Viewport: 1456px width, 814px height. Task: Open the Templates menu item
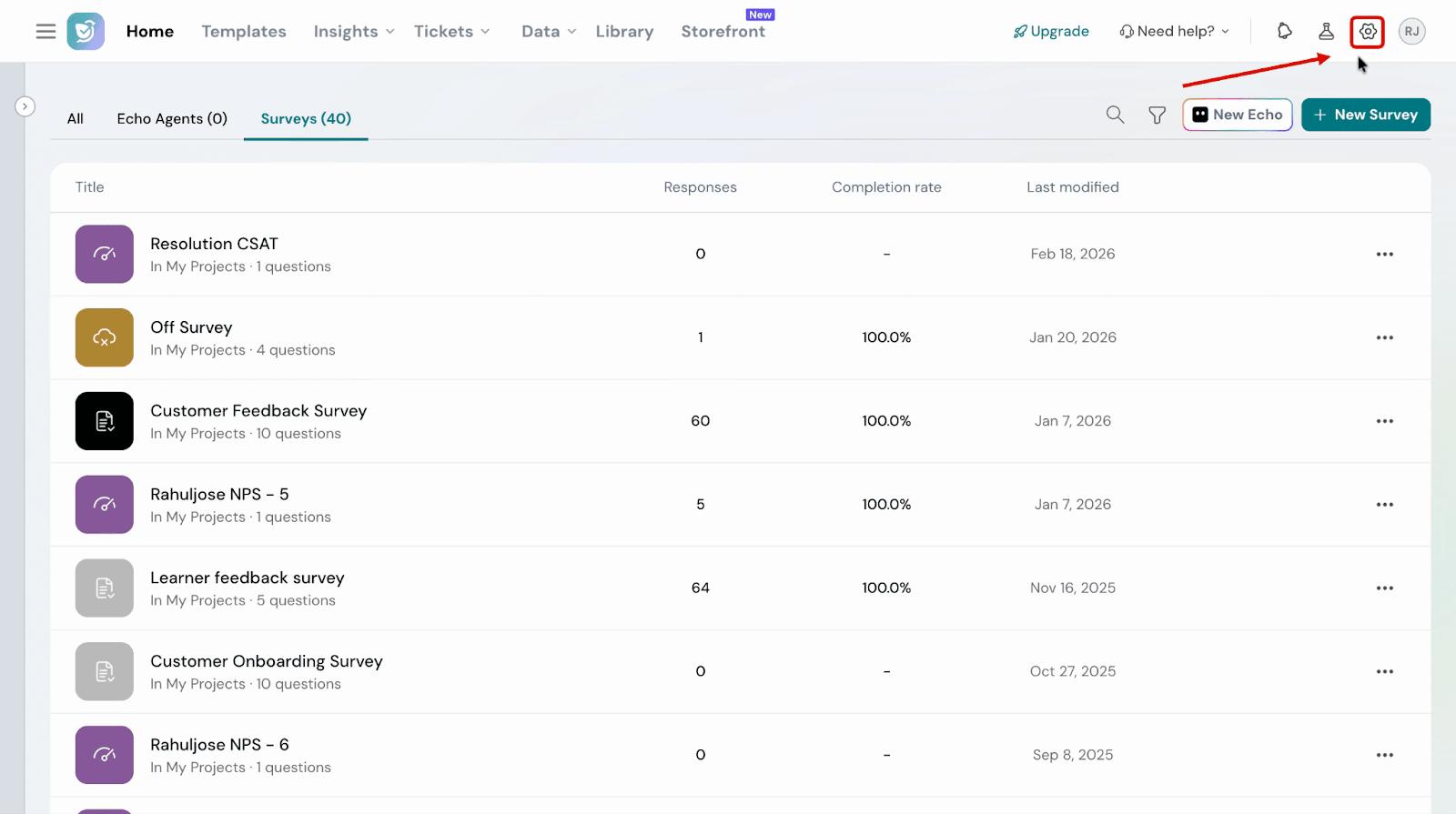[244, 32]
